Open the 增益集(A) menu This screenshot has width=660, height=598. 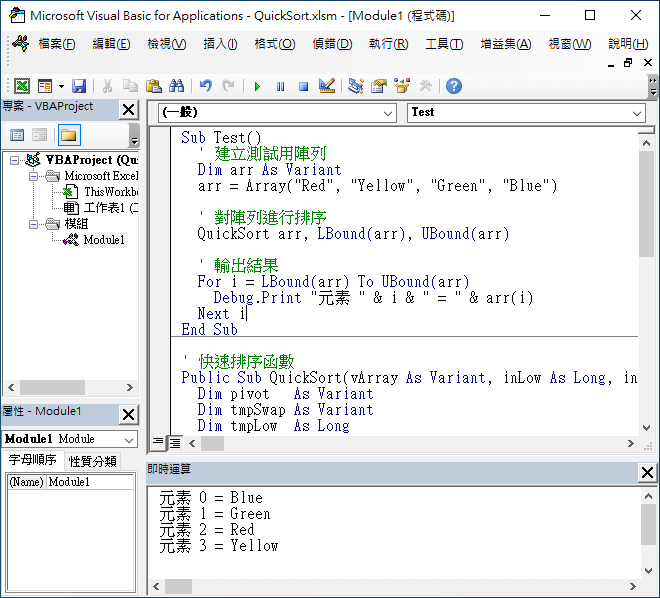[x=506, y=44]
